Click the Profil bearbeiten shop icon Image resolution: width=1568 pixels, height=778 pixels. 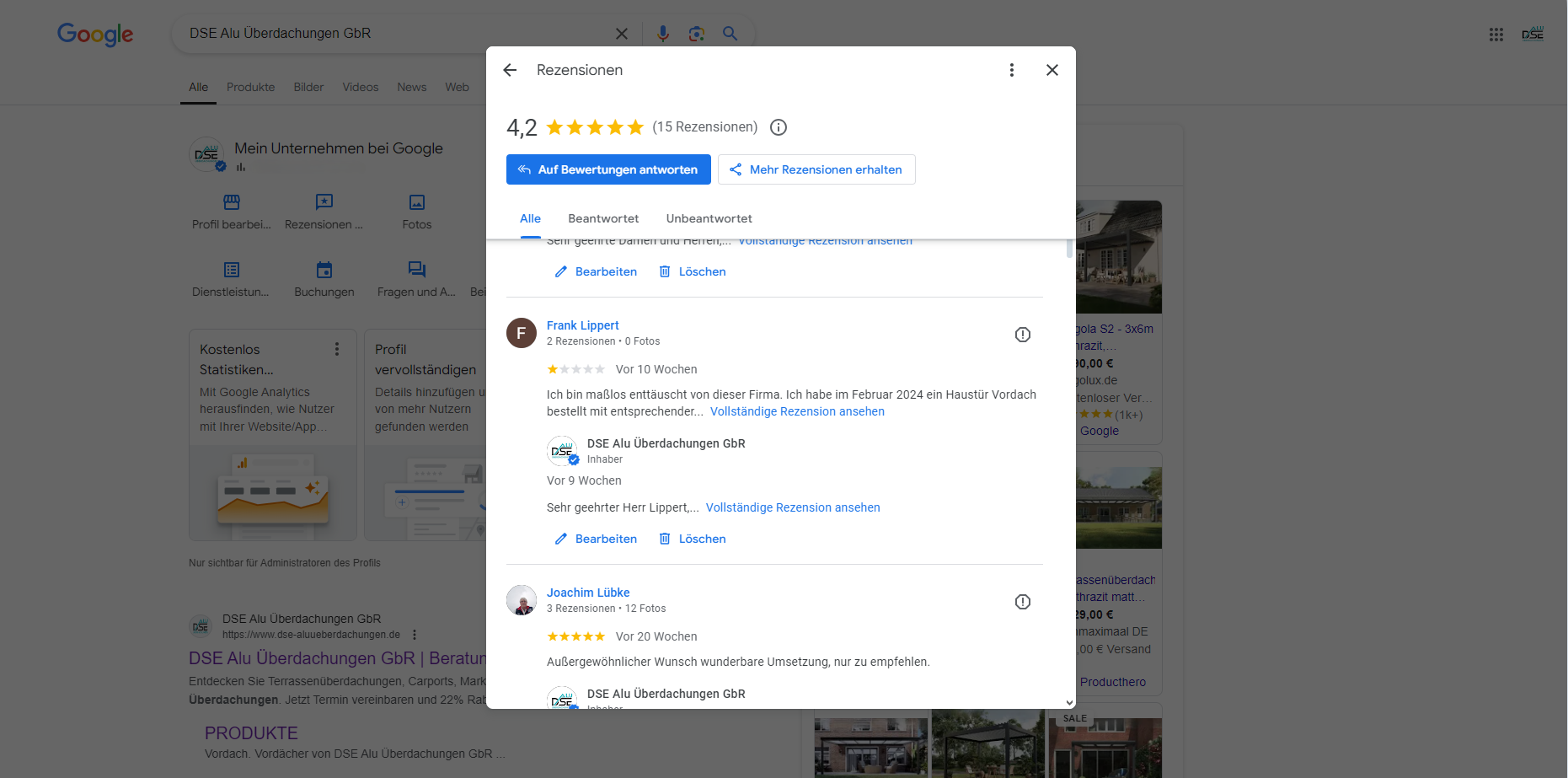(232, 202)
